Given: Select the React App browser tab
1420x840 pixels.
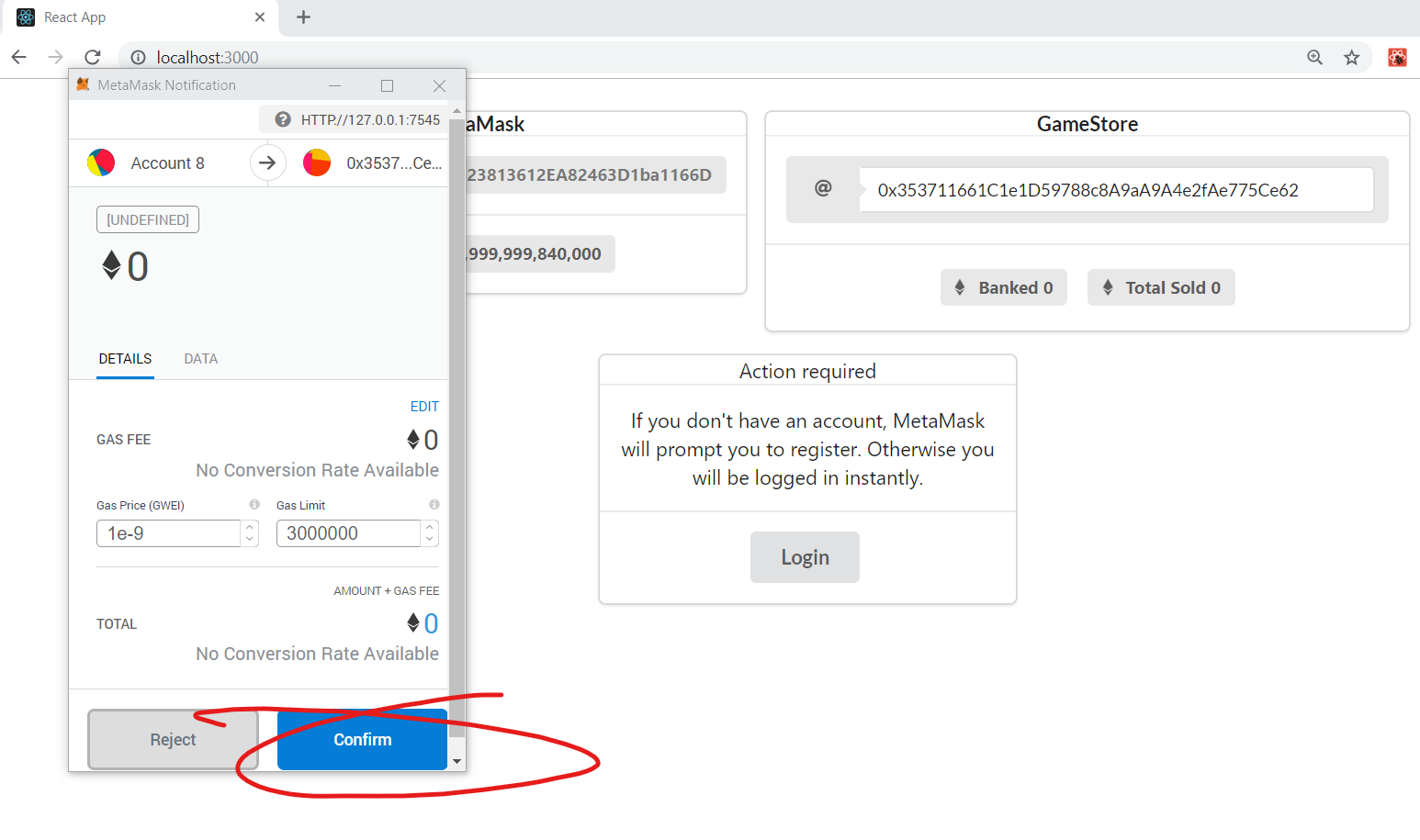Looking at the screenshot, I should (141, 17).
